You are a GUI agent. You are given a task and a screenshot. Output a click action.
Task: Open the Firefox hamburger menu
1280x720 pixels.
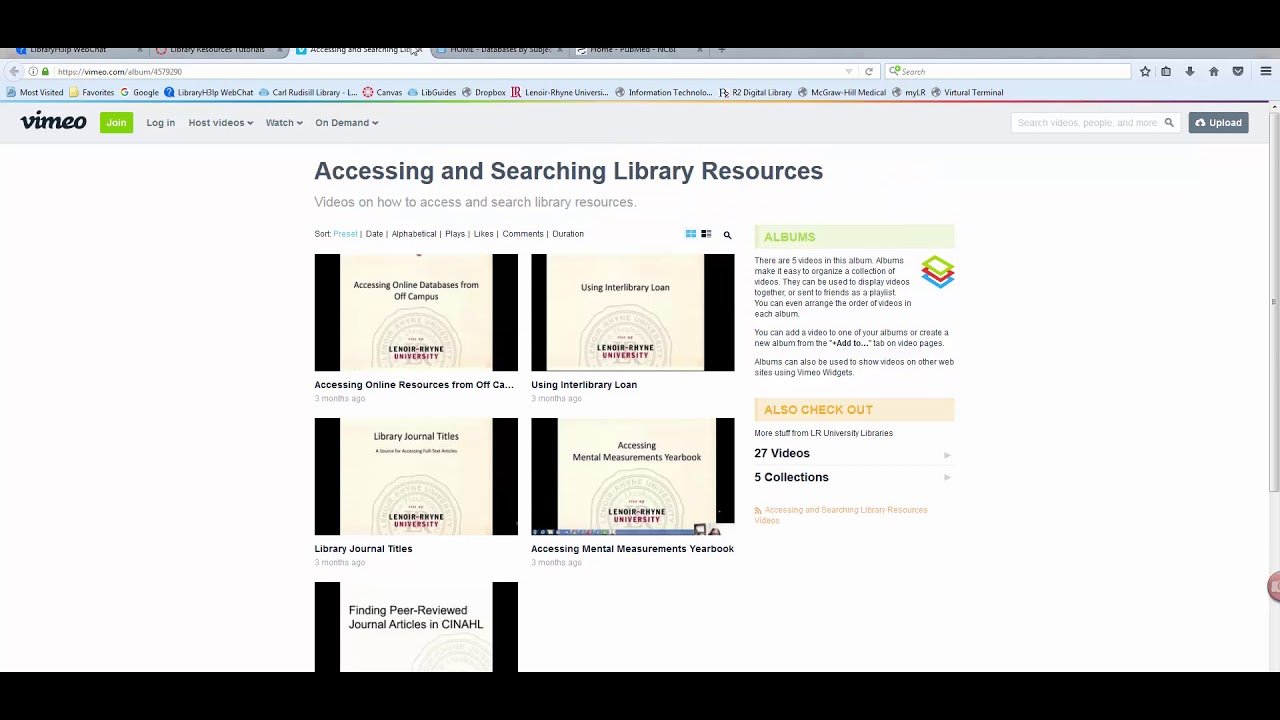1266,72
